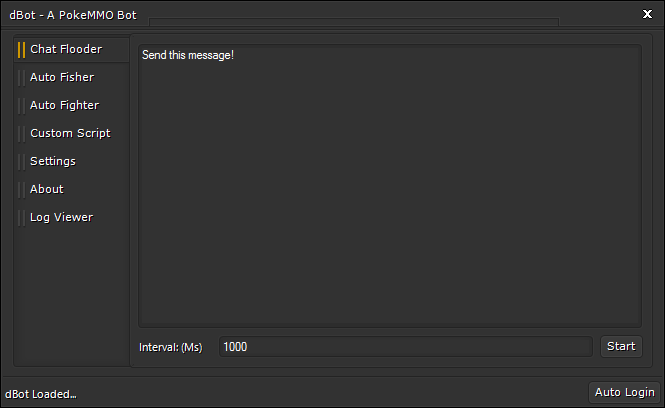Click the Start button
This screenshot has width=665, height=408.
click(x=621, y=347)
